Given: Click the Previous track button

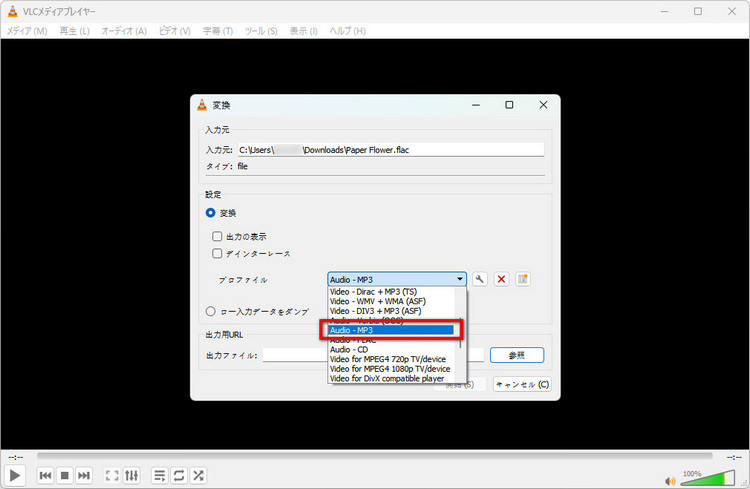Looking at the screenshot, I should tap(45, 475).
